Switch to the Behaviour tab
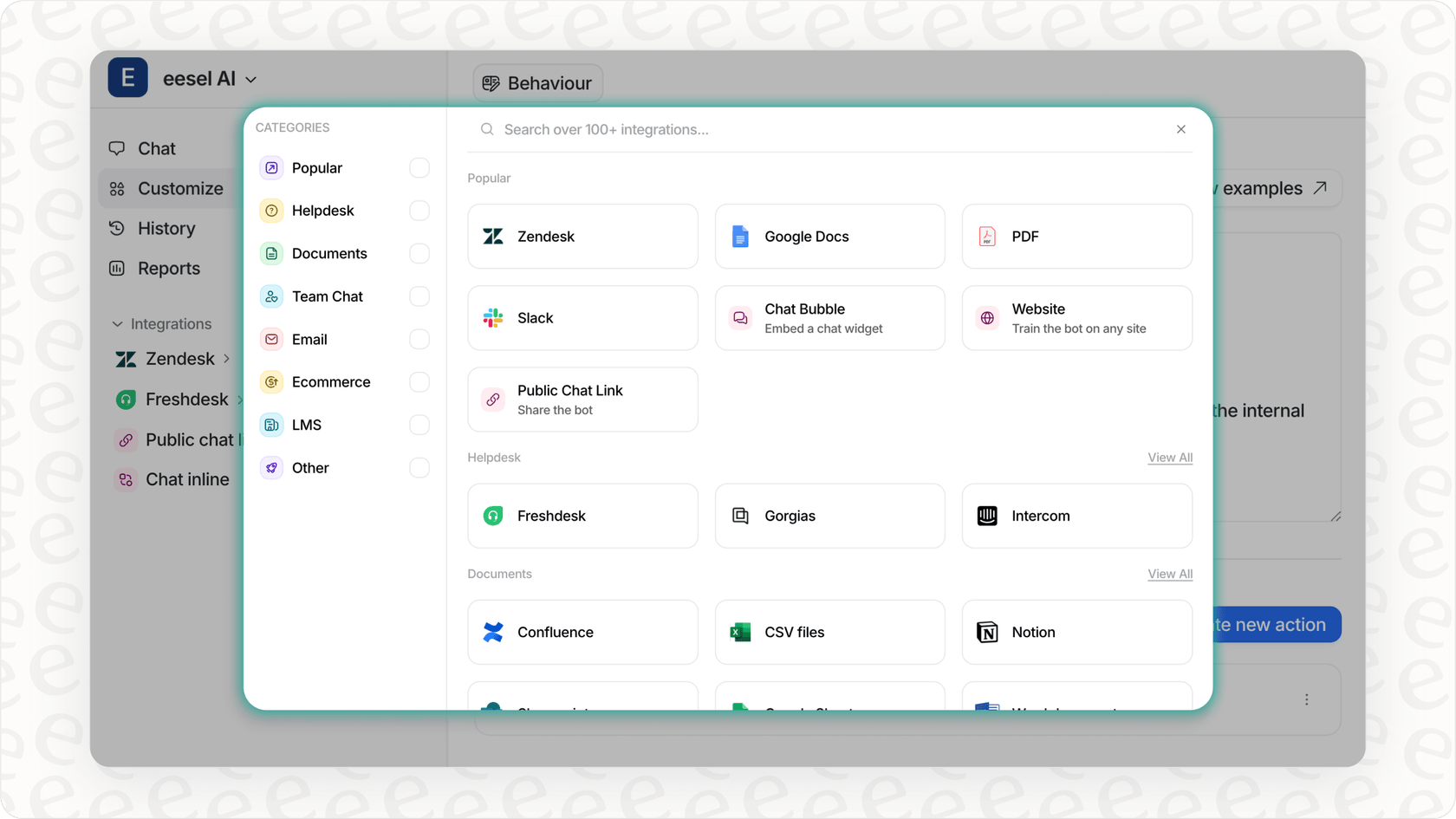Image resolution: width=1456 pixels, height=819 pixels. 537,82
